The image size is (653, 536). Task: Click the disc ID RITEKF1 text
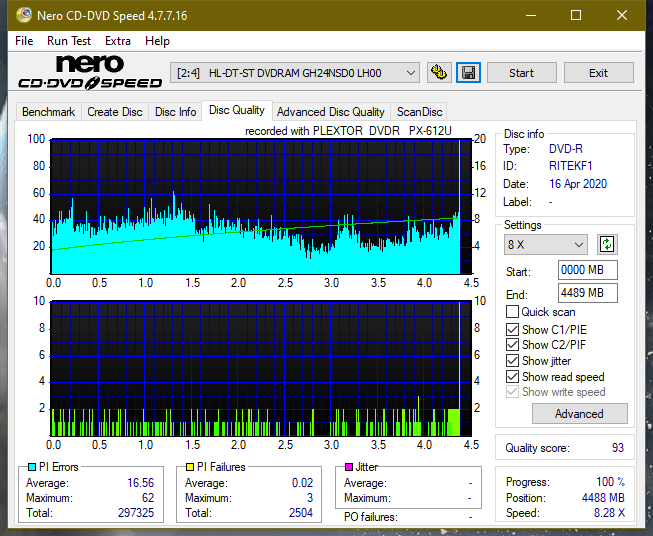tap(571, 166)
